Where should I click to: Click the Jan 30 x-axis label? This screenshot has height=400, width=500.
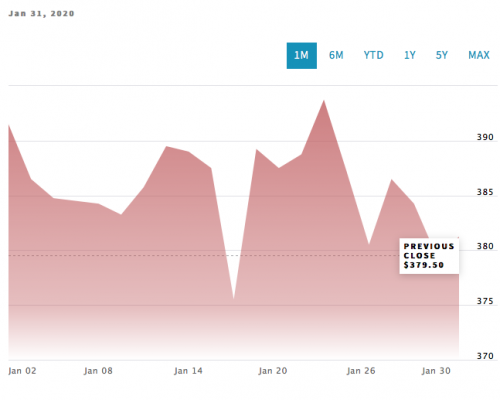click(x=436, y=371)
